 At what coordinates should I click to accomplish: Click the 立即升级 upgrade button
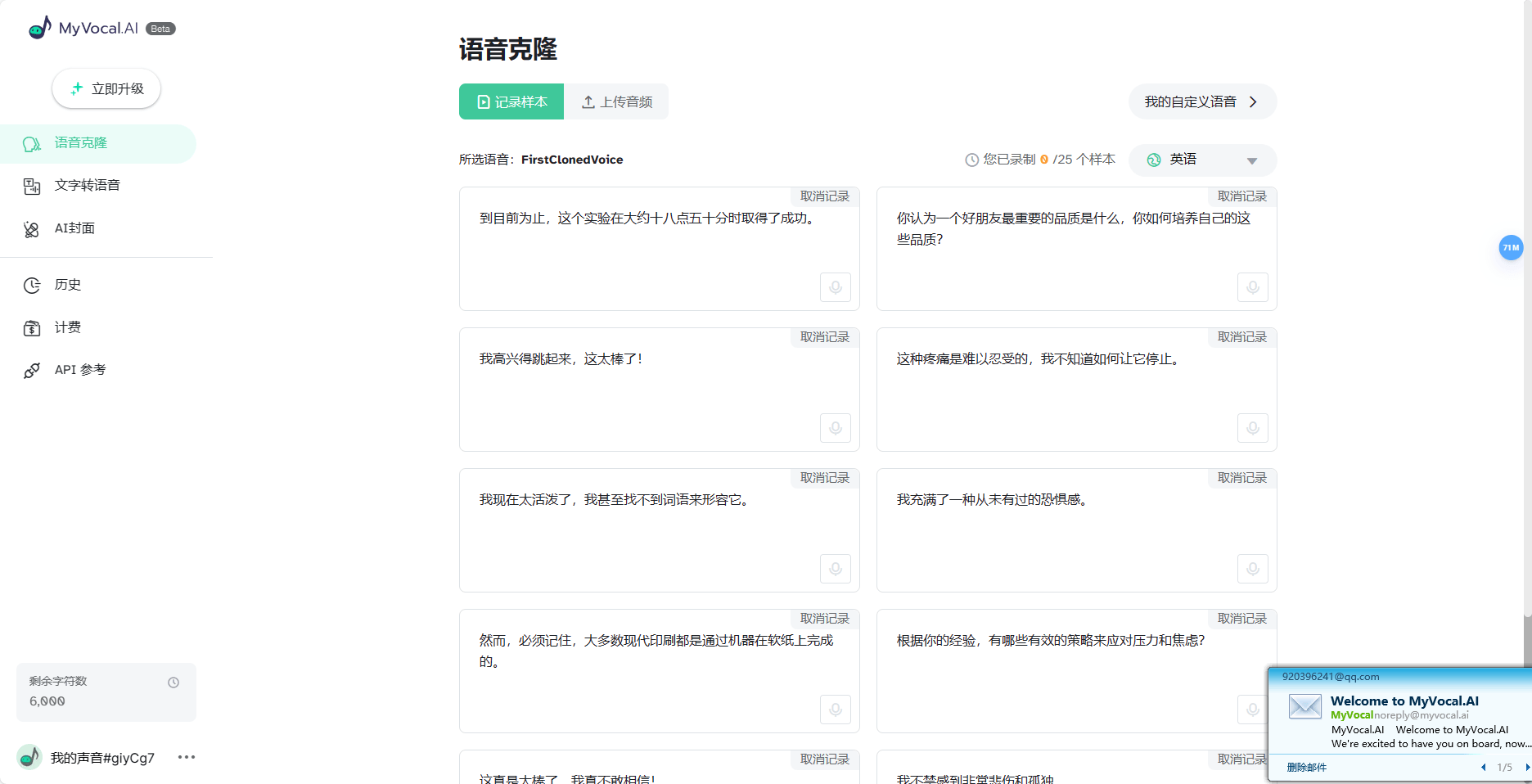tap(106, 88)
